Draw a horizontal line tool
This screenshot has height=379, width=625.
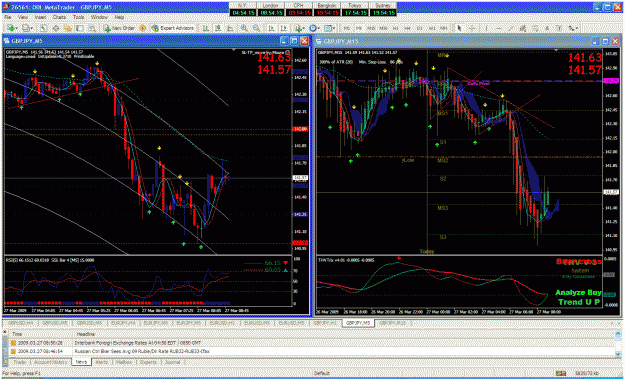click(x=499, y=28)
